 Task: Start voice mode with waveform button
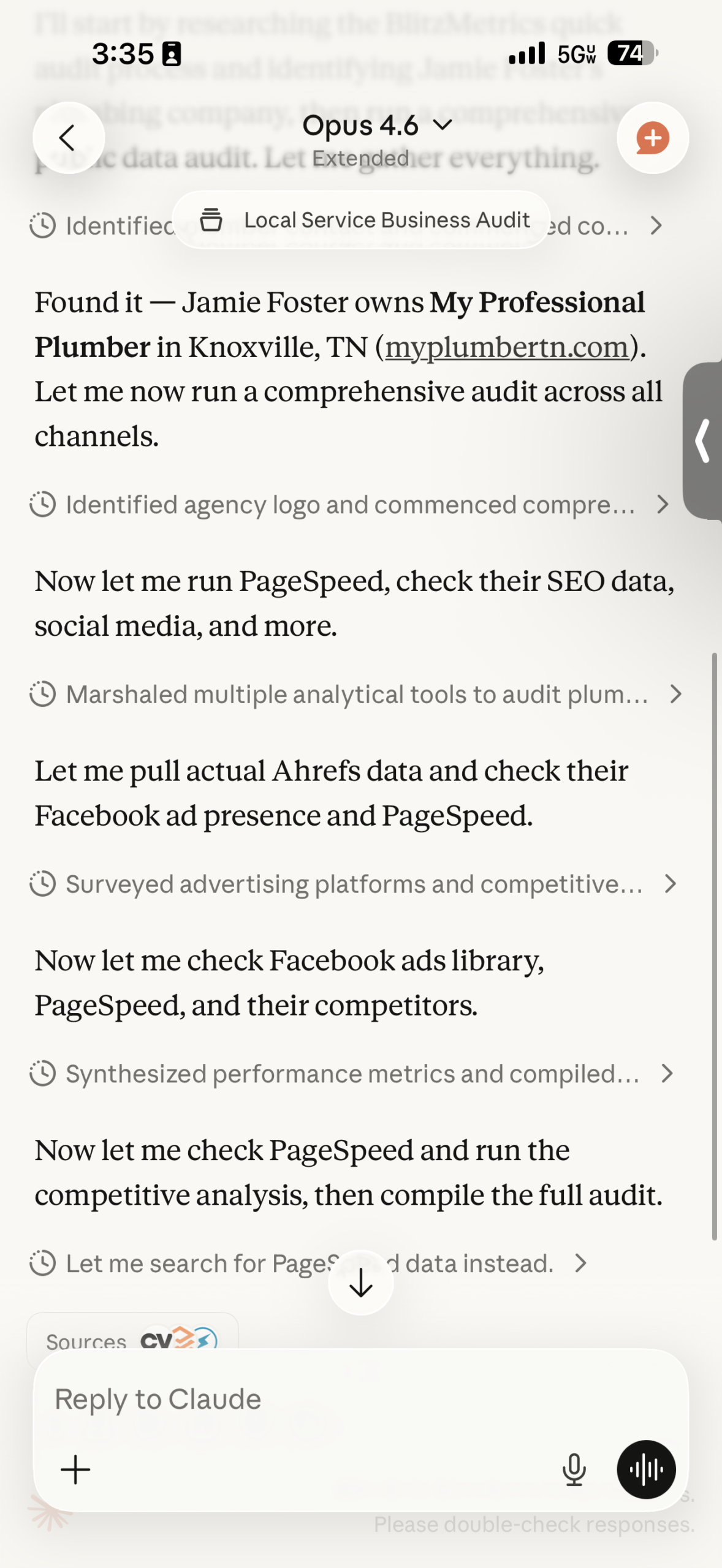coord(646,1469)
